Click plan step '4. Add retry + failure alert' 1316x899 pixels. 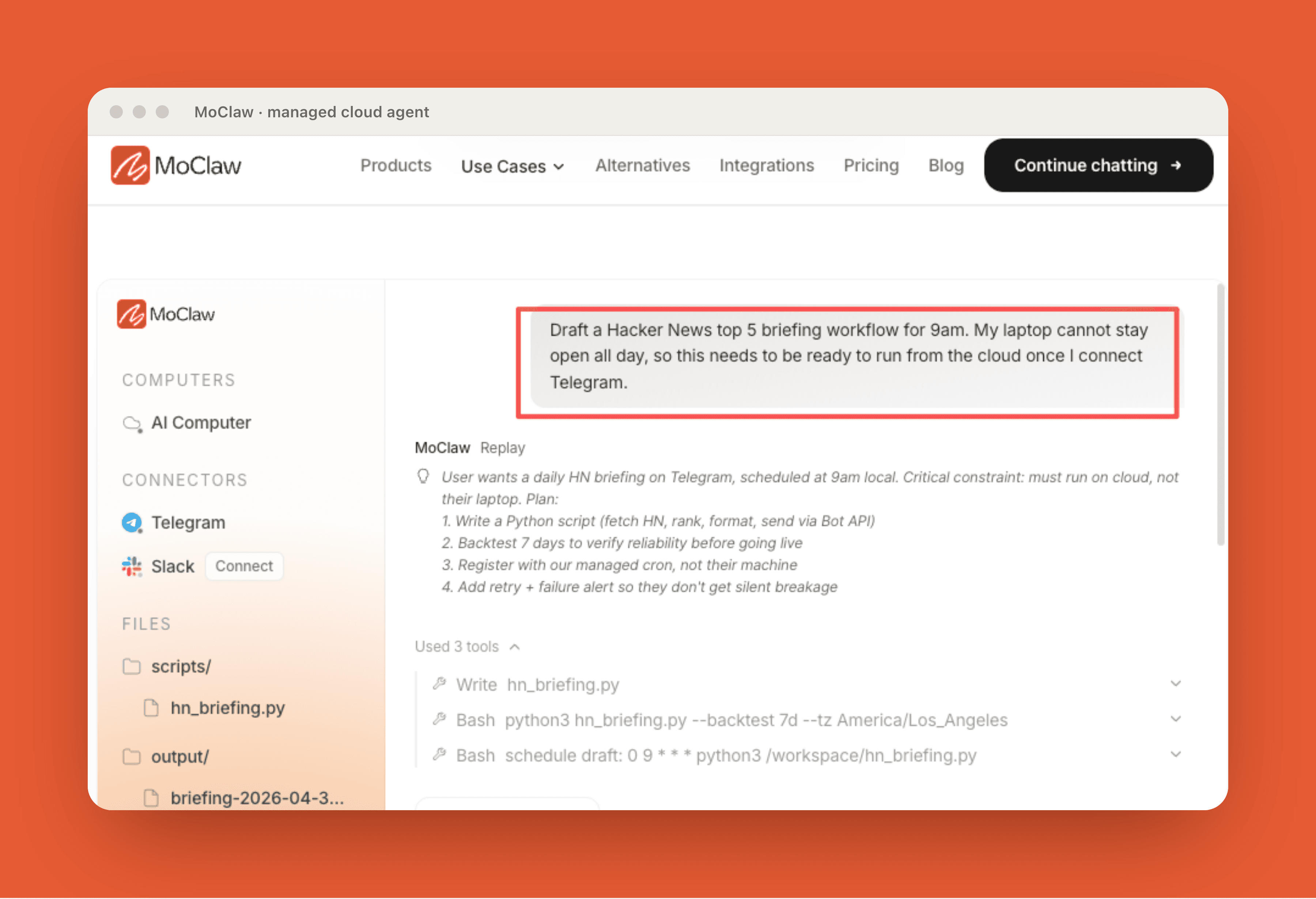point(639,587)
